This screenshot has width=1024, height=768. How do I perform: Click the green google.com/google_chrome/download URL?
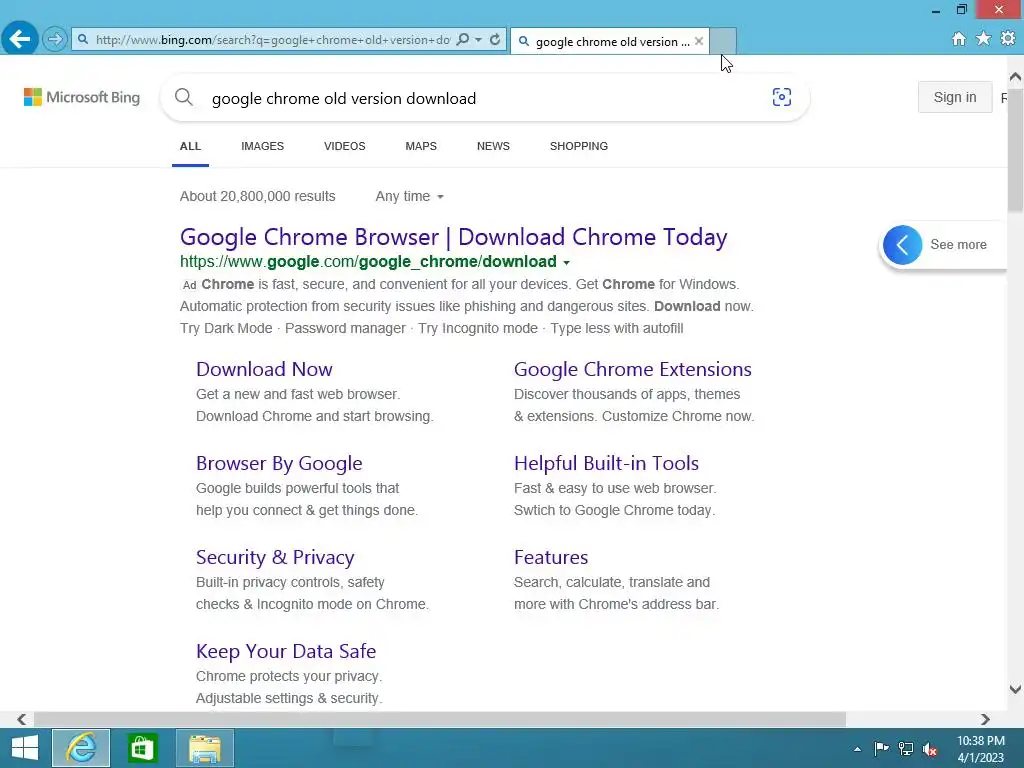click(x=368, y=262)
